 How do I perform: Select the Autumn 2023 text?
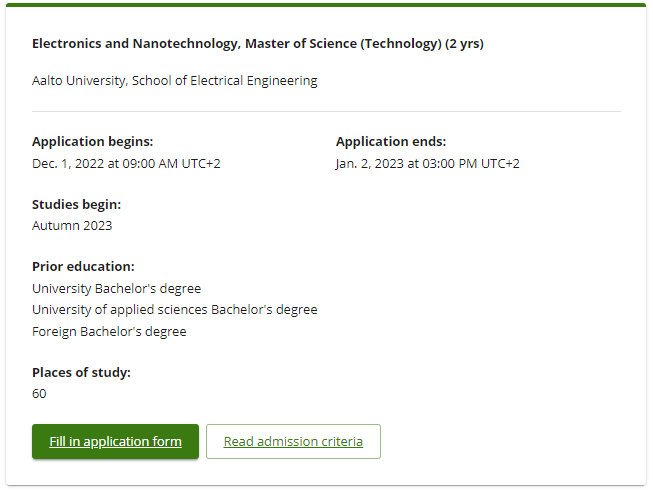point(72,226)
